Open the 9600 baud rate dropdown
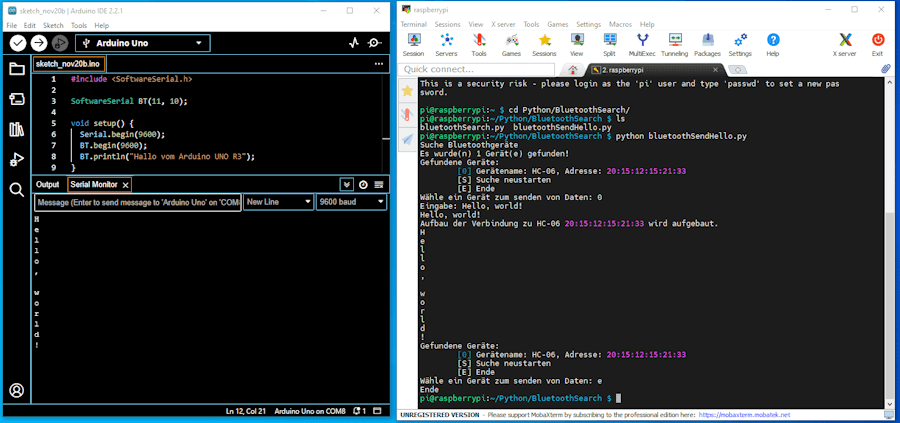Viewport: 900px width, 423px height. coord(350,202)
